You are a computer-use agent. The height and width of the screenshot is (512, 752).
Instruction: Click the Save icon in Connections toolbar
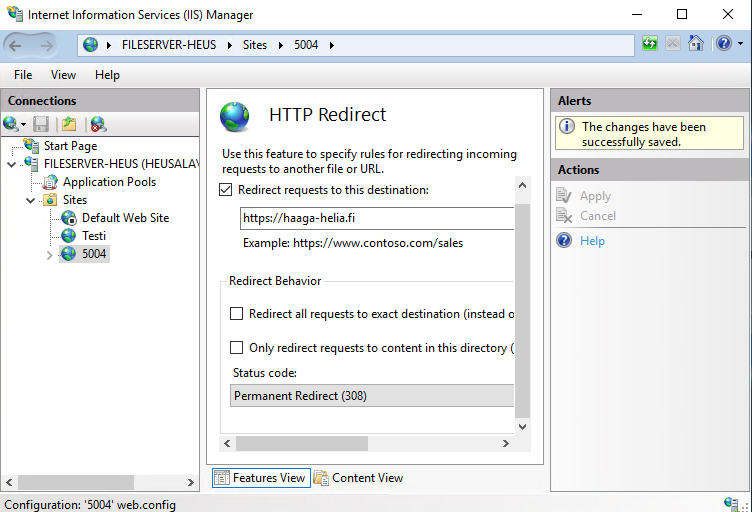coord(41,124)
